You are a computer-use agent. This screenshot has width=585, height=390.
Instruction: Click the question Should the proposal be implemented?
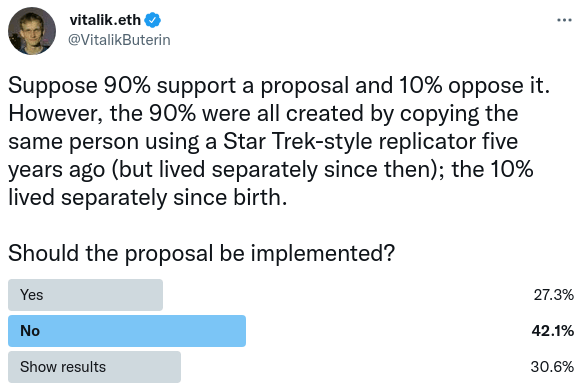coord(201,254)
